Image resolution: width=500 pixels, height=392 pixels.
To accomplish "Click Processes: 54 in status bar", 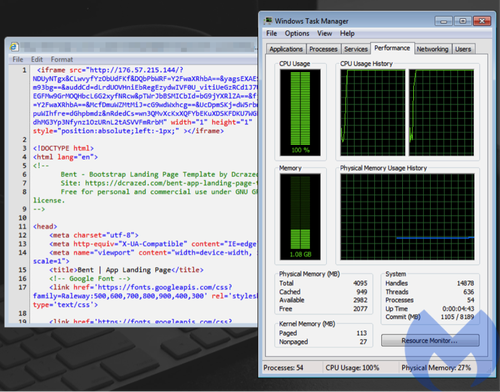I will point(283,368).
